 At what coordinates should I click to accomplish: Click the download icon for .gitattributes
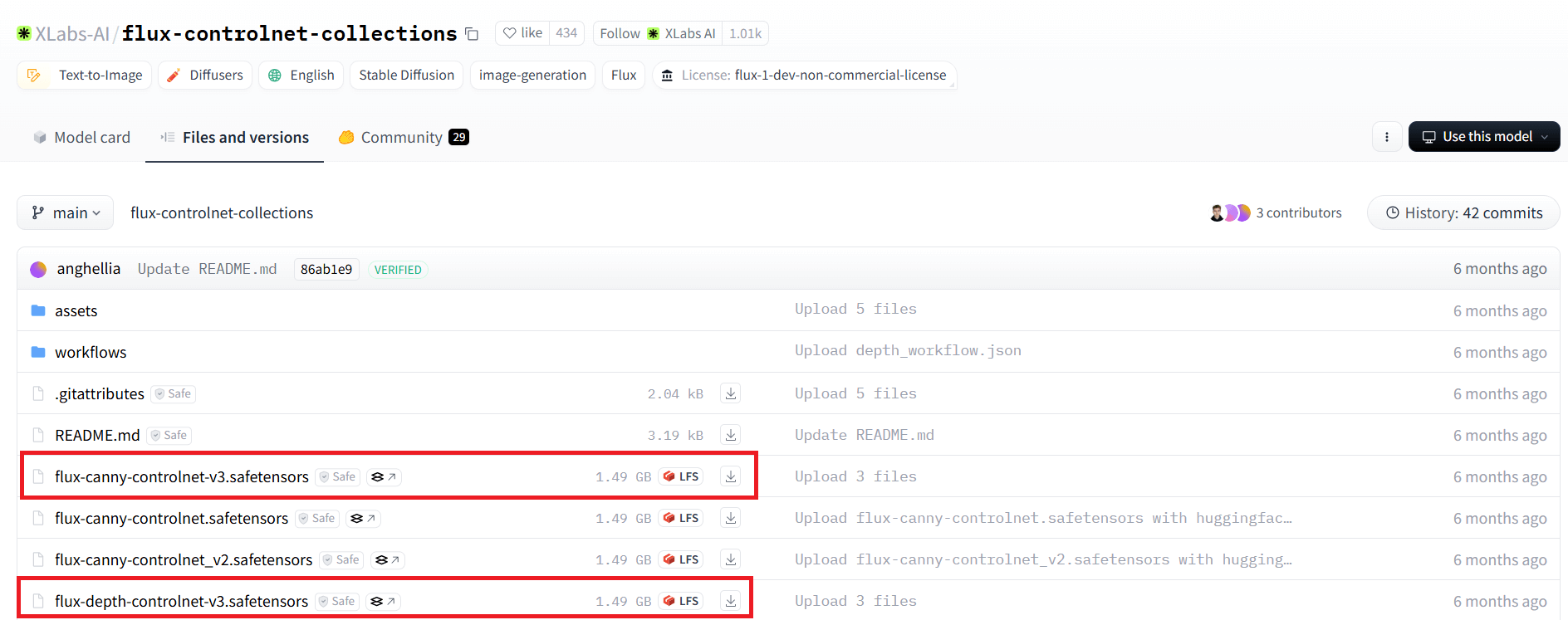coord(730,393)
